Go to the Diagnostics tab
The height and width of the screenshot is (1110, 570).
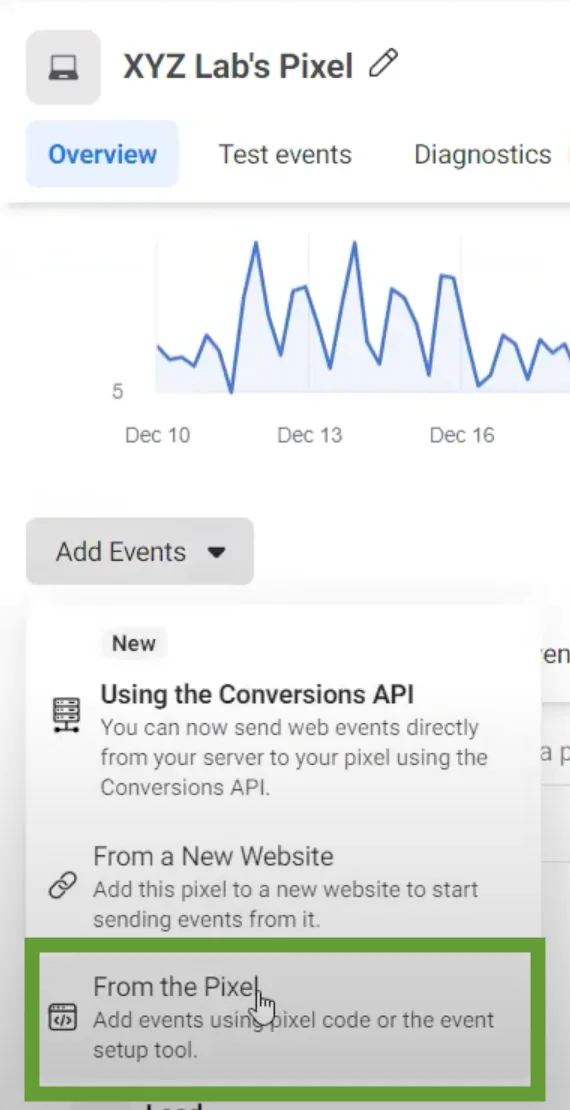click(482, 154)
